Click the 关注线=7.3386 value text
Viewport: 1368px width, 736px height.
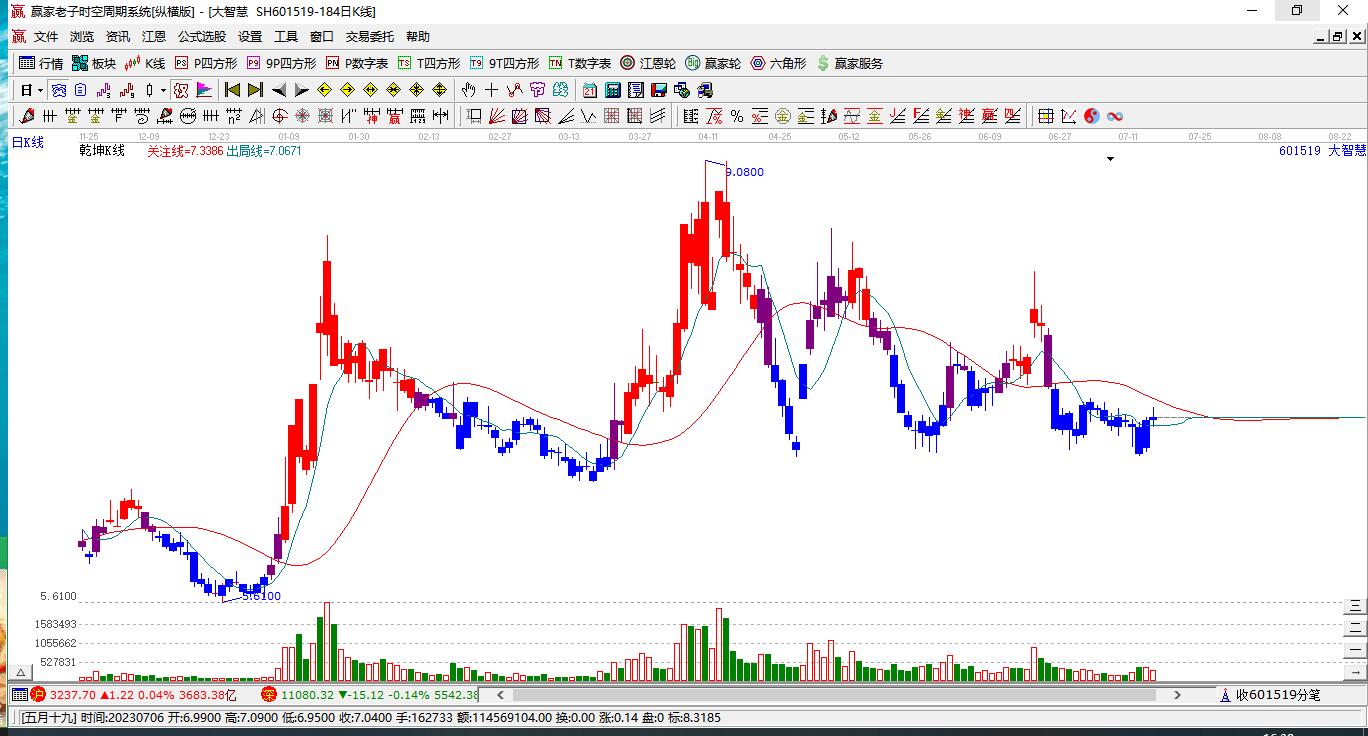click(x=185, y=151)
